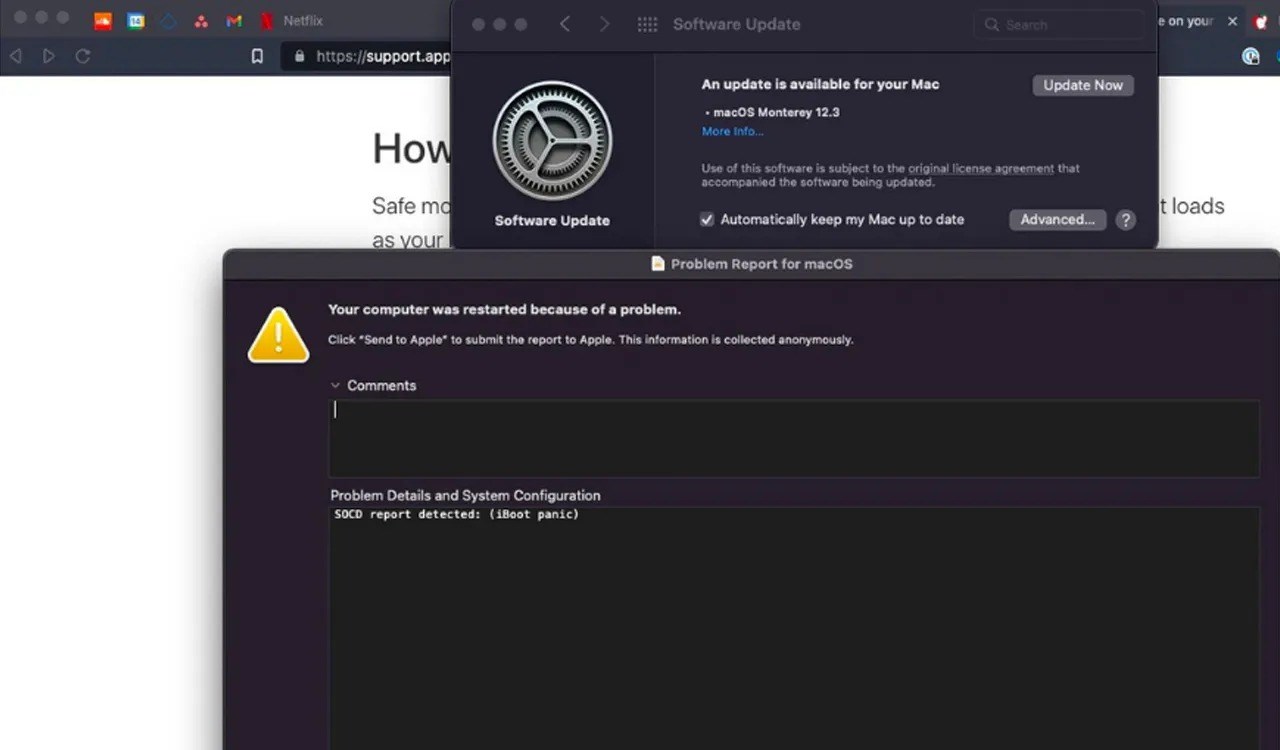
Task: Toggle Automatically keep my Mac up to date
Action: tap(707, 219)
